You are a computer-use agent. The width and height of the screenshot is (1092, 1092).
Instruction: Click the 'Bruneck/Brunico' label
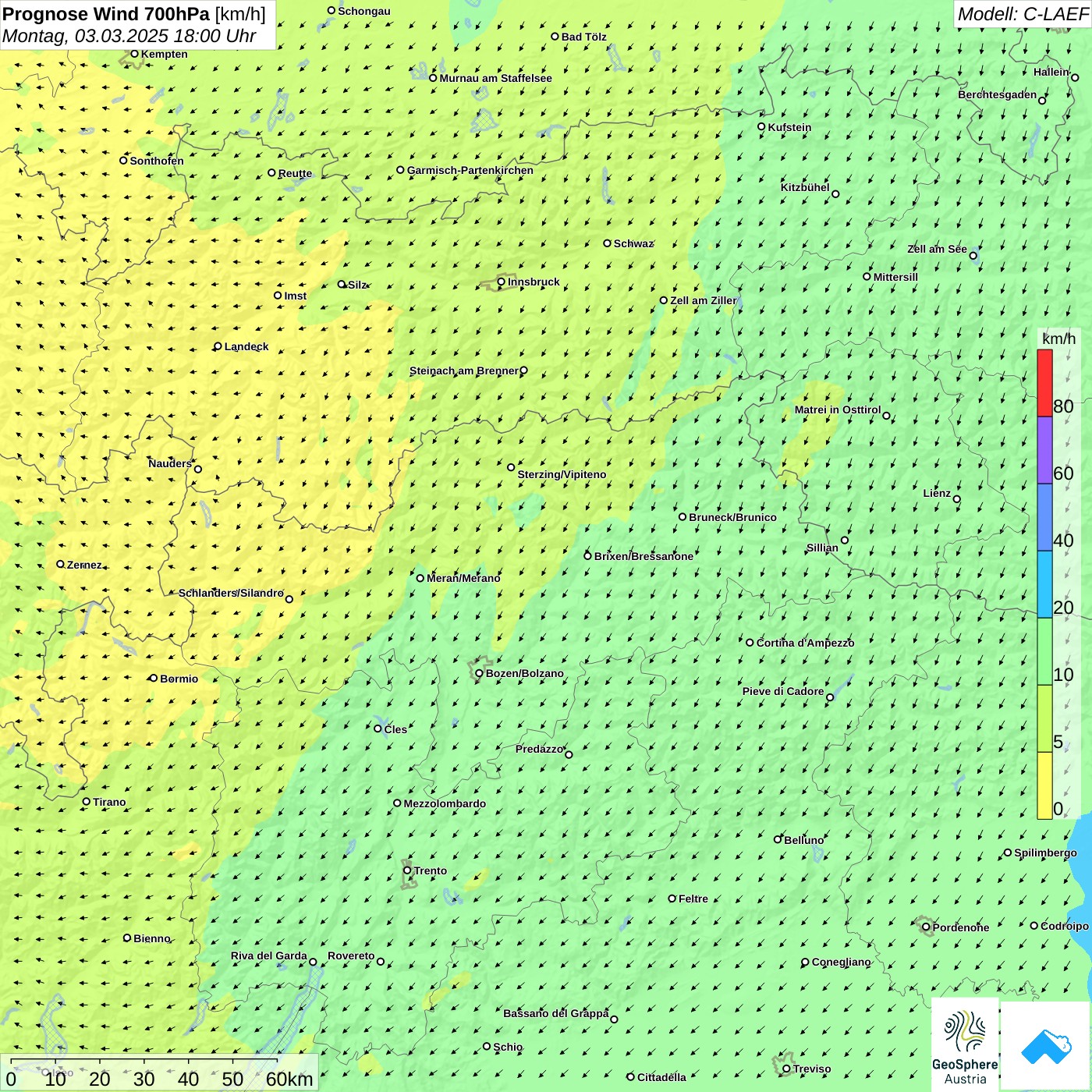tap(732, 517)
